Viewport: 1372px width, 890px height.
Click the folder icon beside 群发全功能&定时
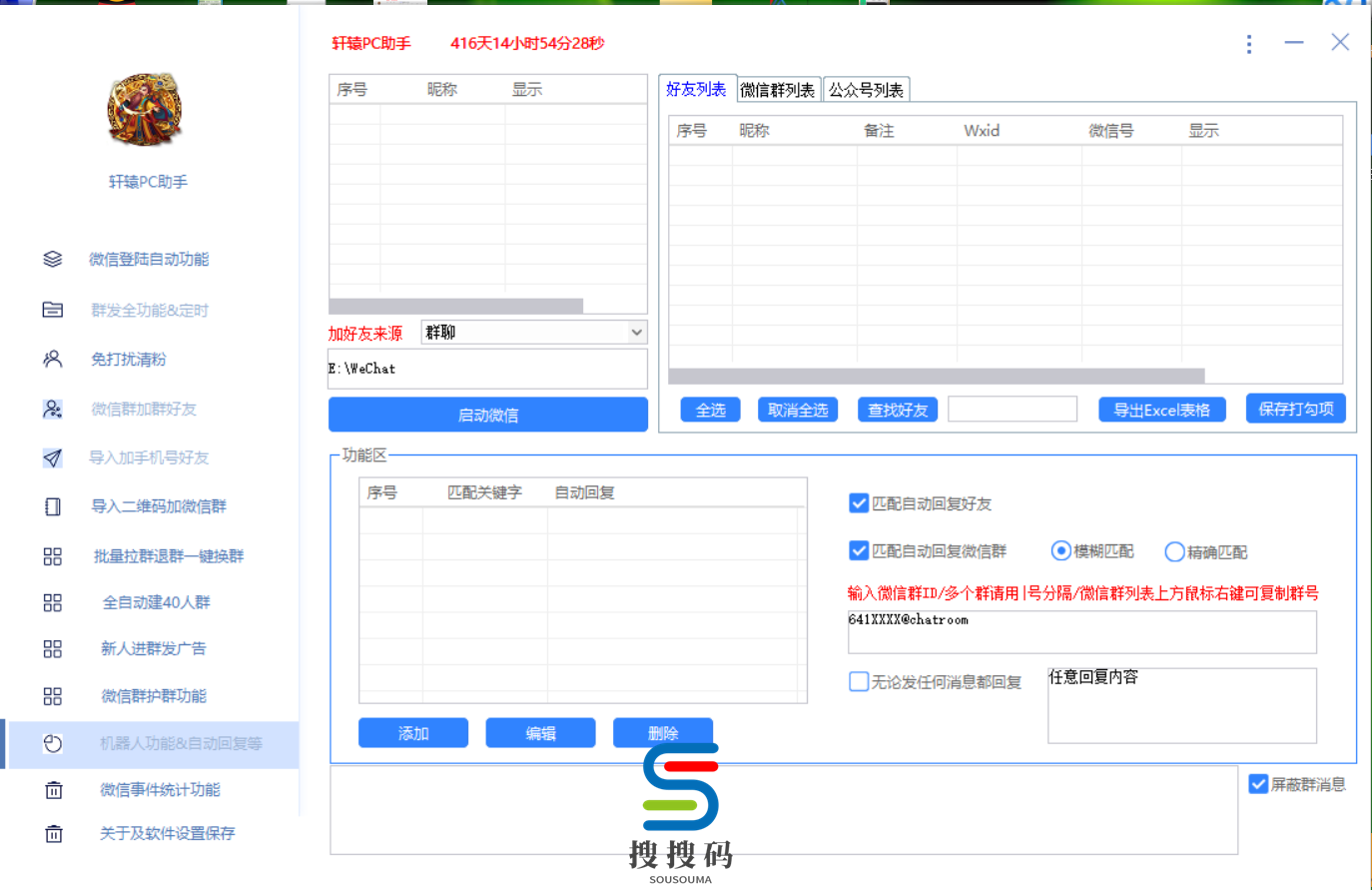tap(53, 310)
